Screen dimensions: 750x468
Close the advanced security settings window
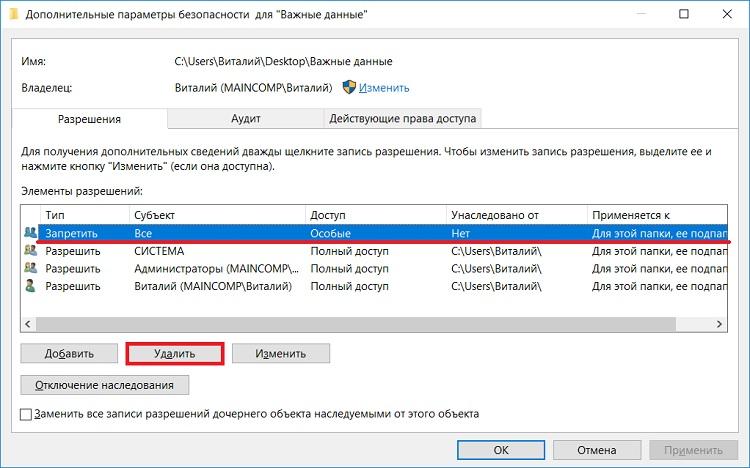[727, 14]
